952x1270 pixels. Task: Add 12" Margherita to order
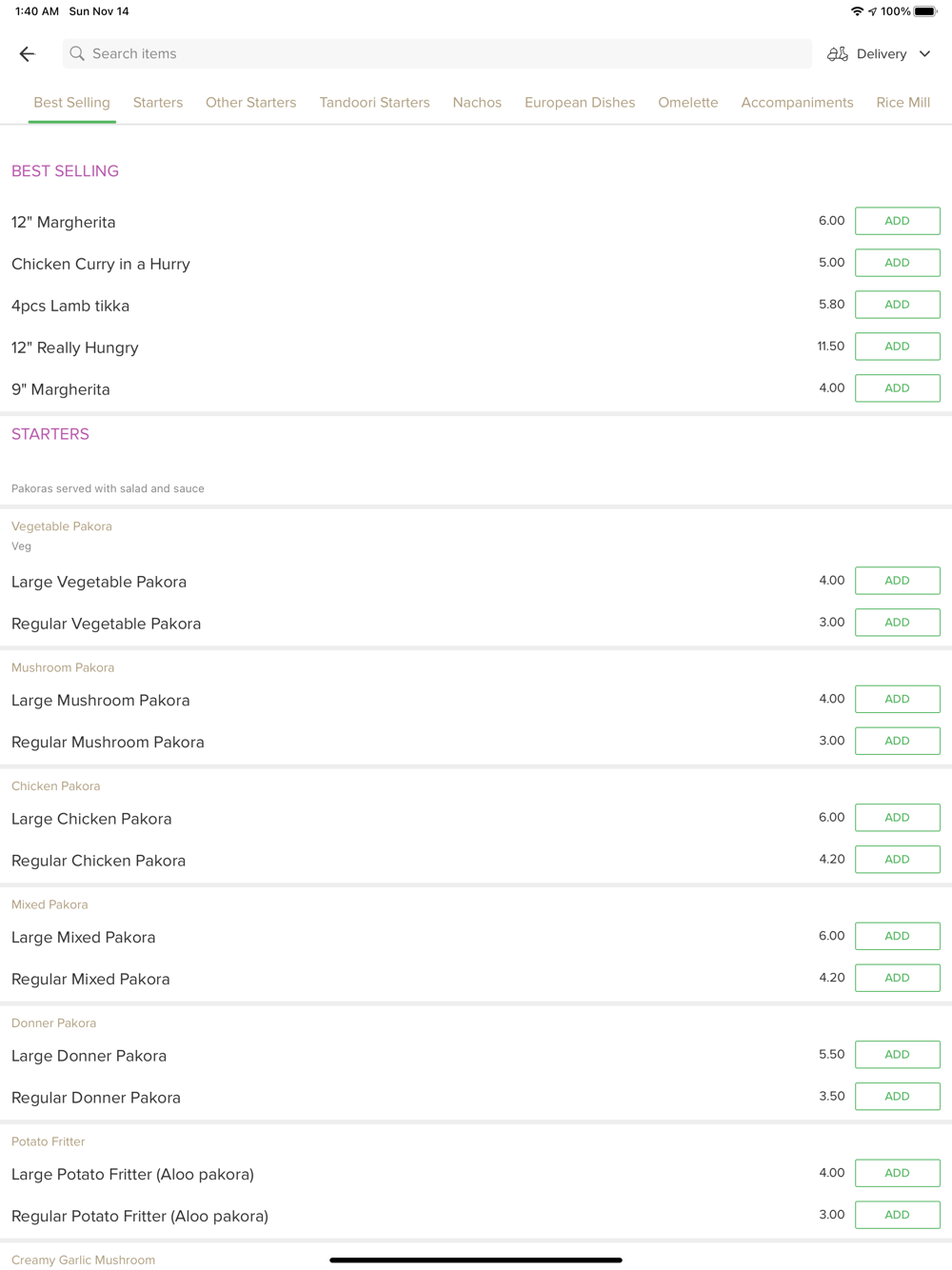point(897,221)
